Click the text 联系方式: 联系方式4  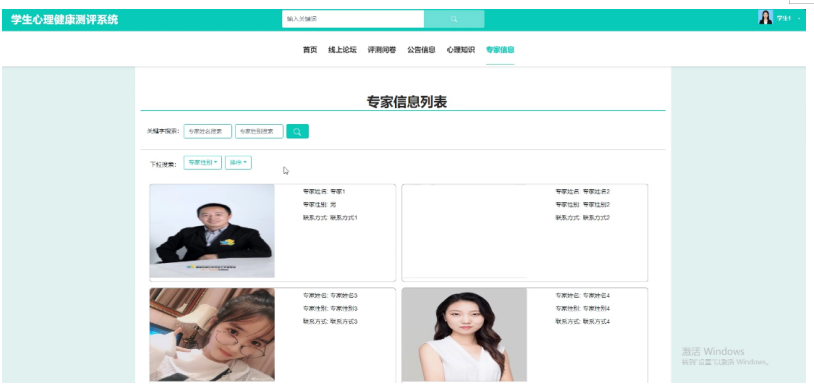click(582, 321)
